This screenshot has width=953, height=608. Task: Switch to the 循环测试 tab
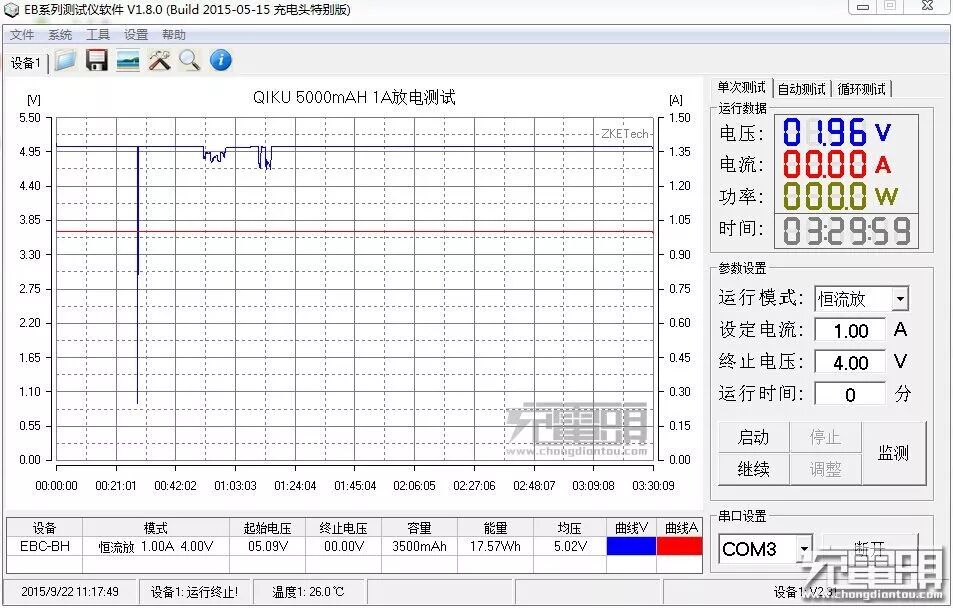point(861,89)
